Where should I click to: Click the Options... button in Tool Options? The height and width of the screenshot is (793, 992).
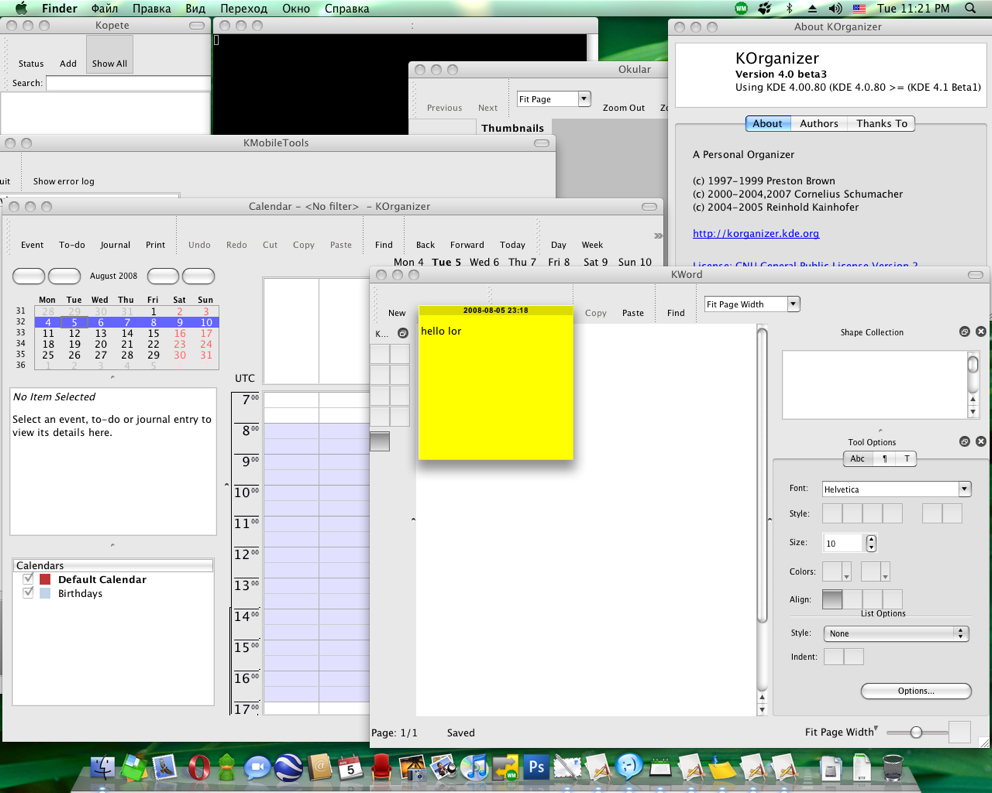915,691
